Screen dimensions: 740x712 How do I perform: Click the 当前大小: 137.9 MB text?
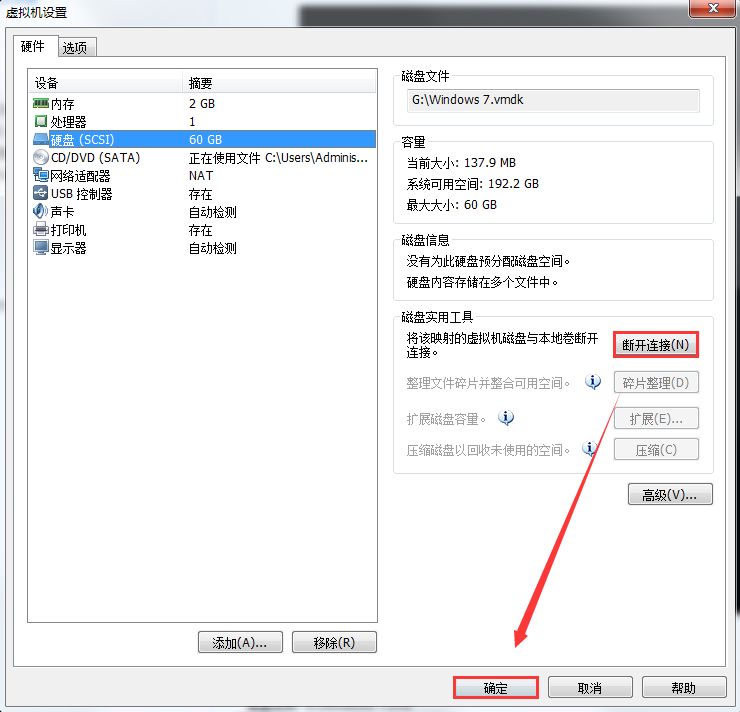click(461, 163)
